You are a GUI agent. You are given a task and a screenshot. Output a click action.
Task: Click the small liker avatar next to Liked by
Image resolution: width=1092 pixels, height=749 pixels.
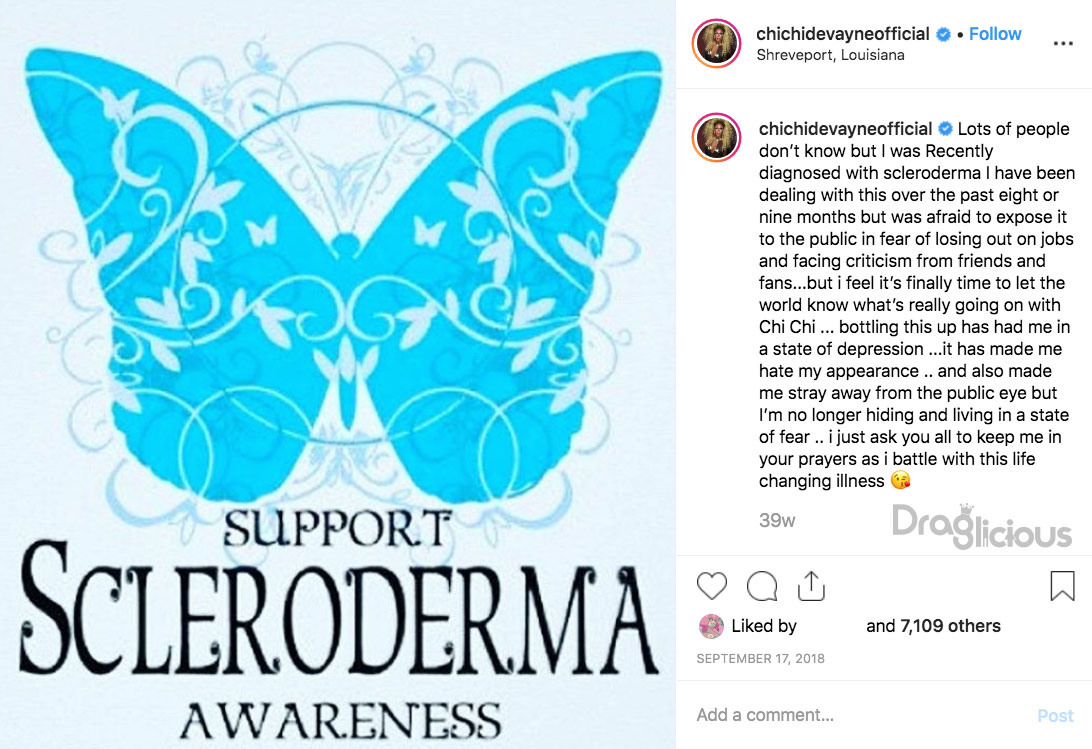711,626
